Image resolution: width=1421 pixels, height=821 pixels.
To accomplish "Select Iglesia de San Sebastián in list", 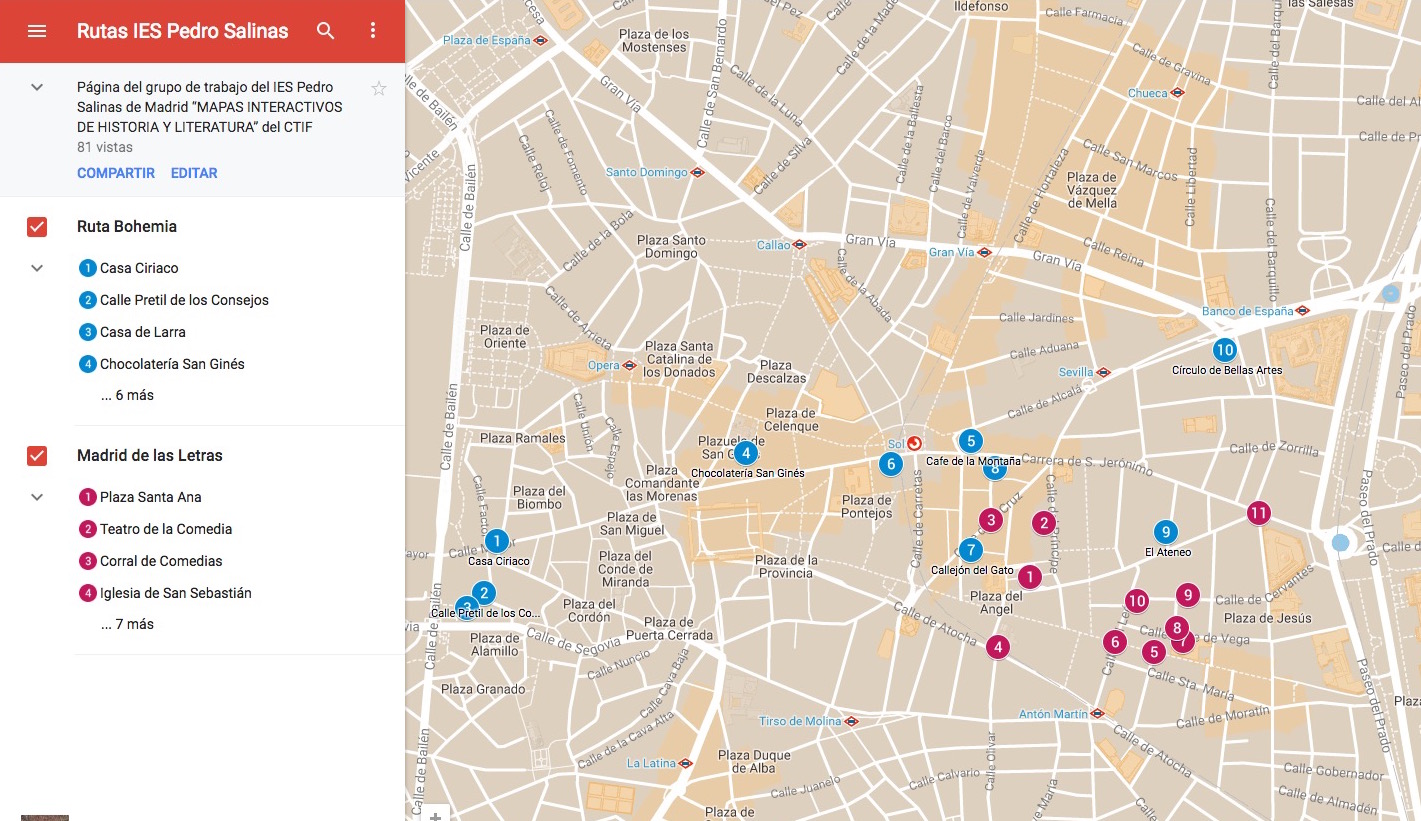I will 176,593.
